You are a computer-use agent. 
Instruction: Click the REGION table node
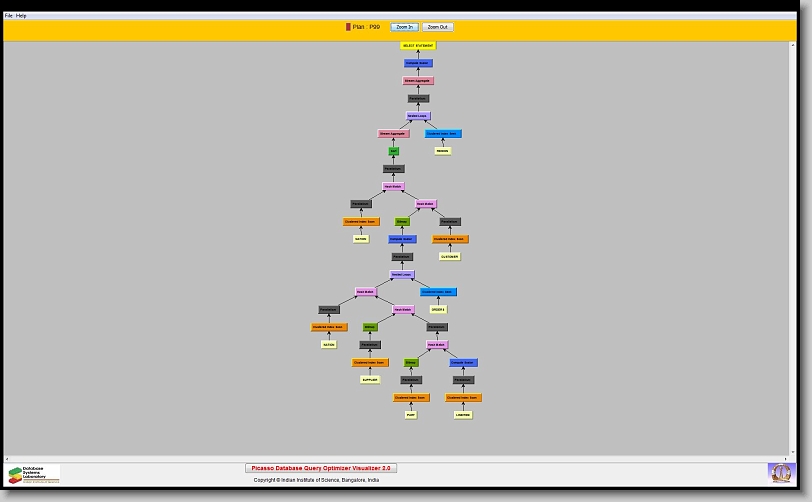click(x=443, y=151)
